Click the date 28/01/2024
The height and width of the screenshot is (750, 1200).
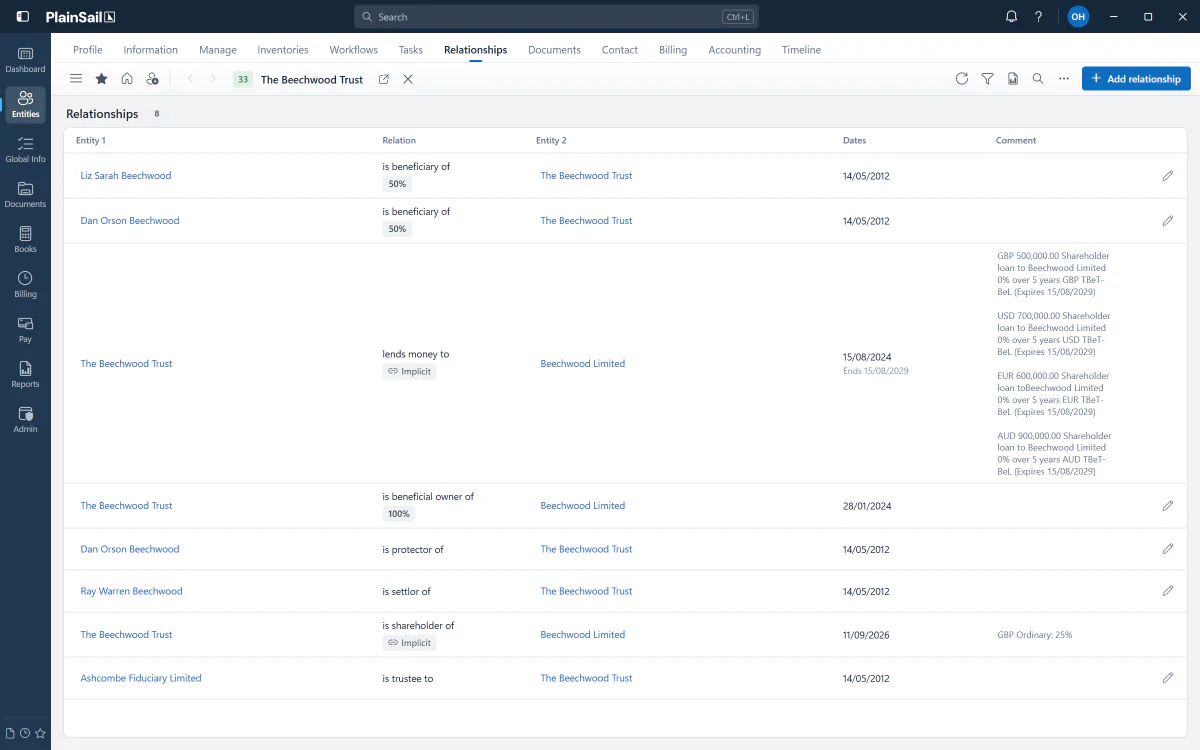pos(866,506)
